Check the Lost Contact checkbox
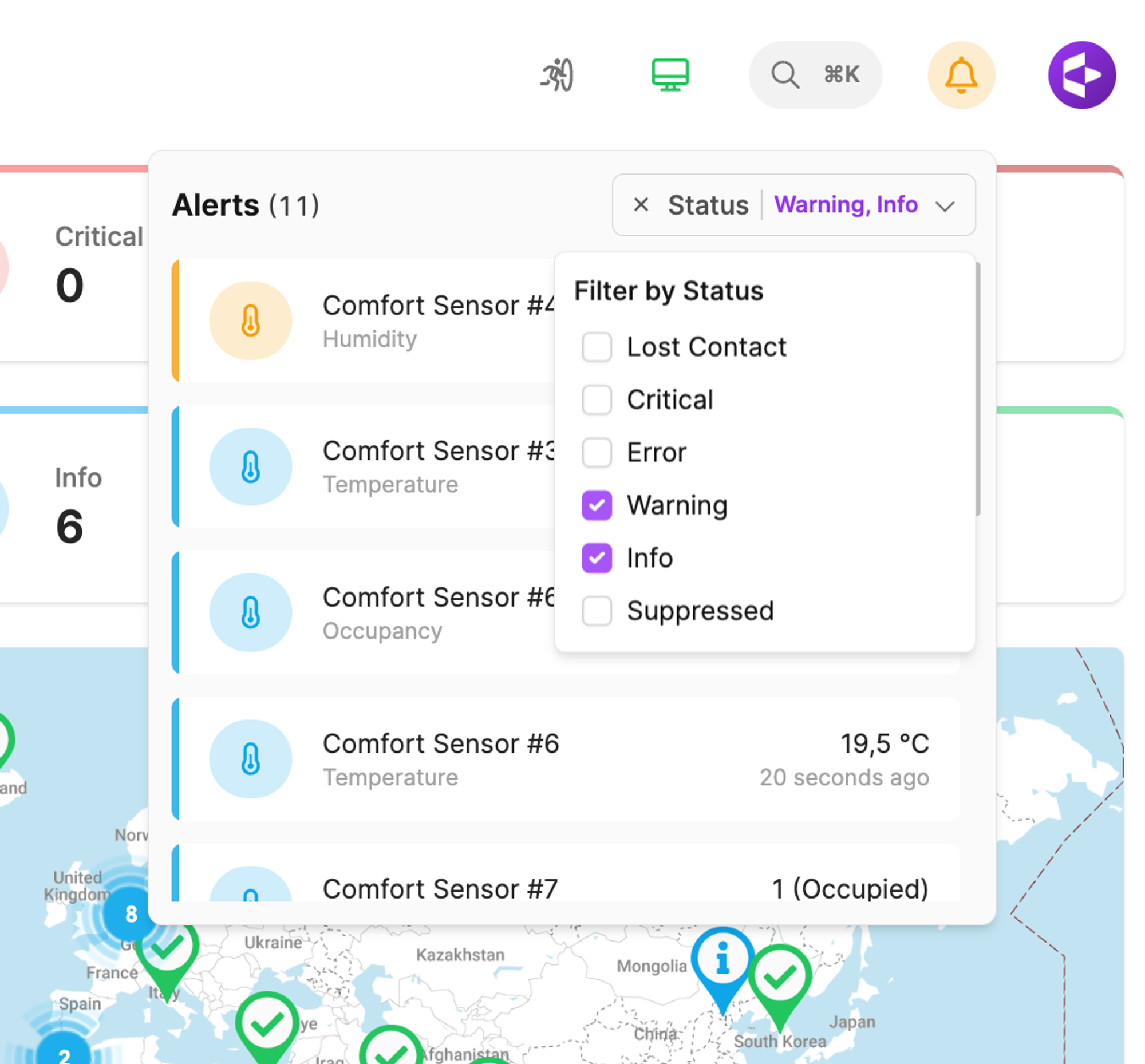The image size is (1145, 1064). 597,347
